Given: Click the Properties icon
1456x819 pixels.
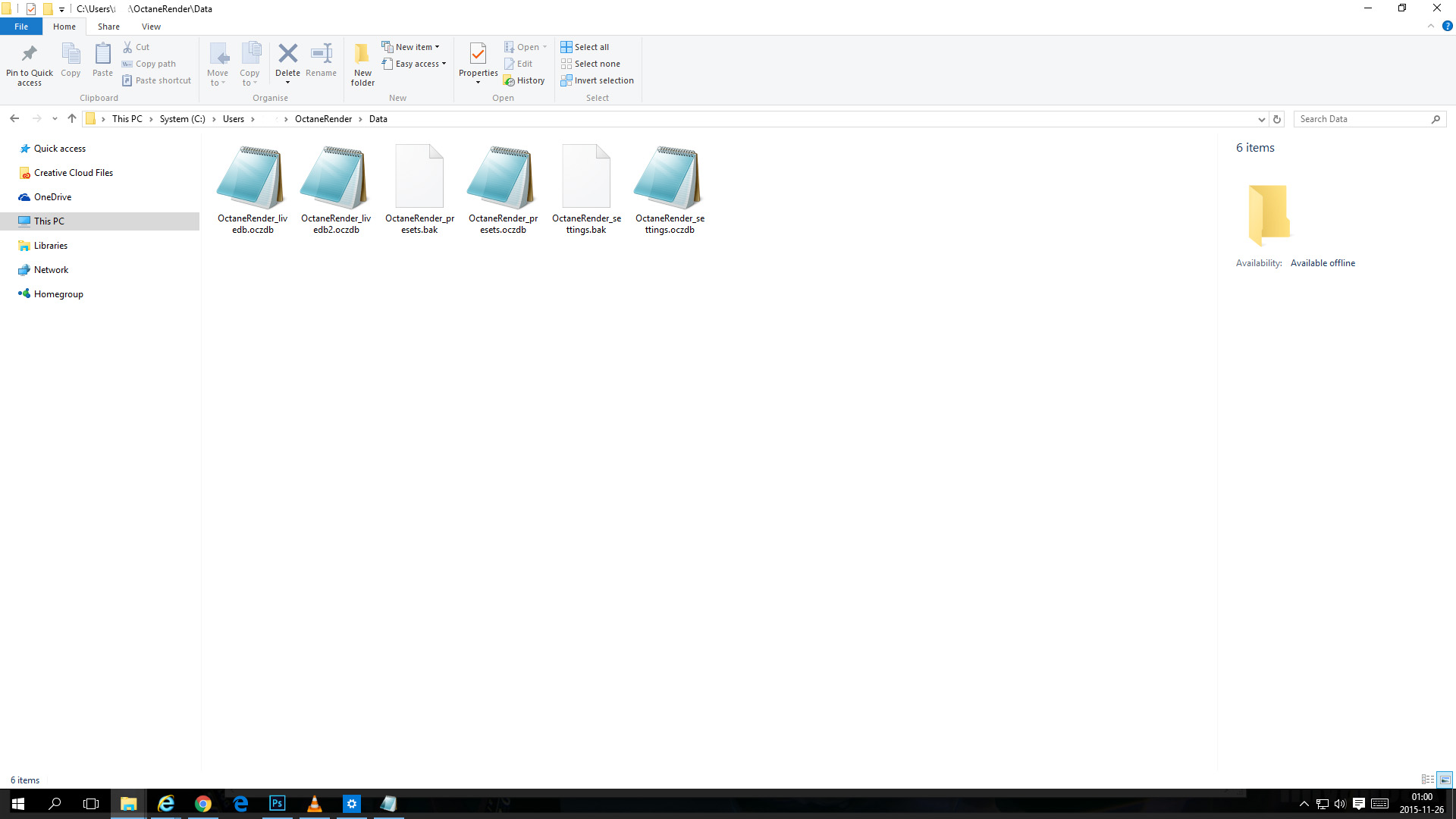Looking at the screenshot, I should click(478, 55).
